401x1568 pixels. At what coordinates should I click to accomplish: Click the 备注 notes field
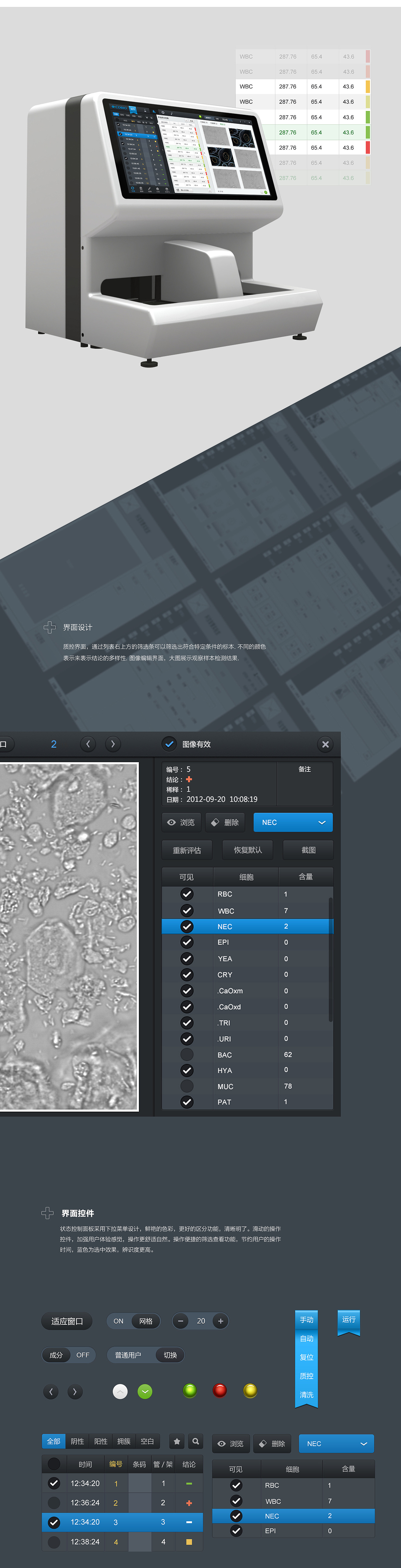[x=305, y=785]
